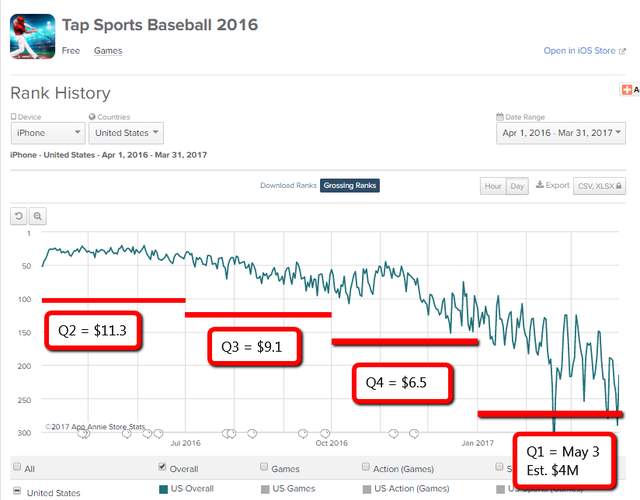The width and height of the screenshot is (640, 500).
Task: Switch chart to Hour view
Action: tap(493, 186)
